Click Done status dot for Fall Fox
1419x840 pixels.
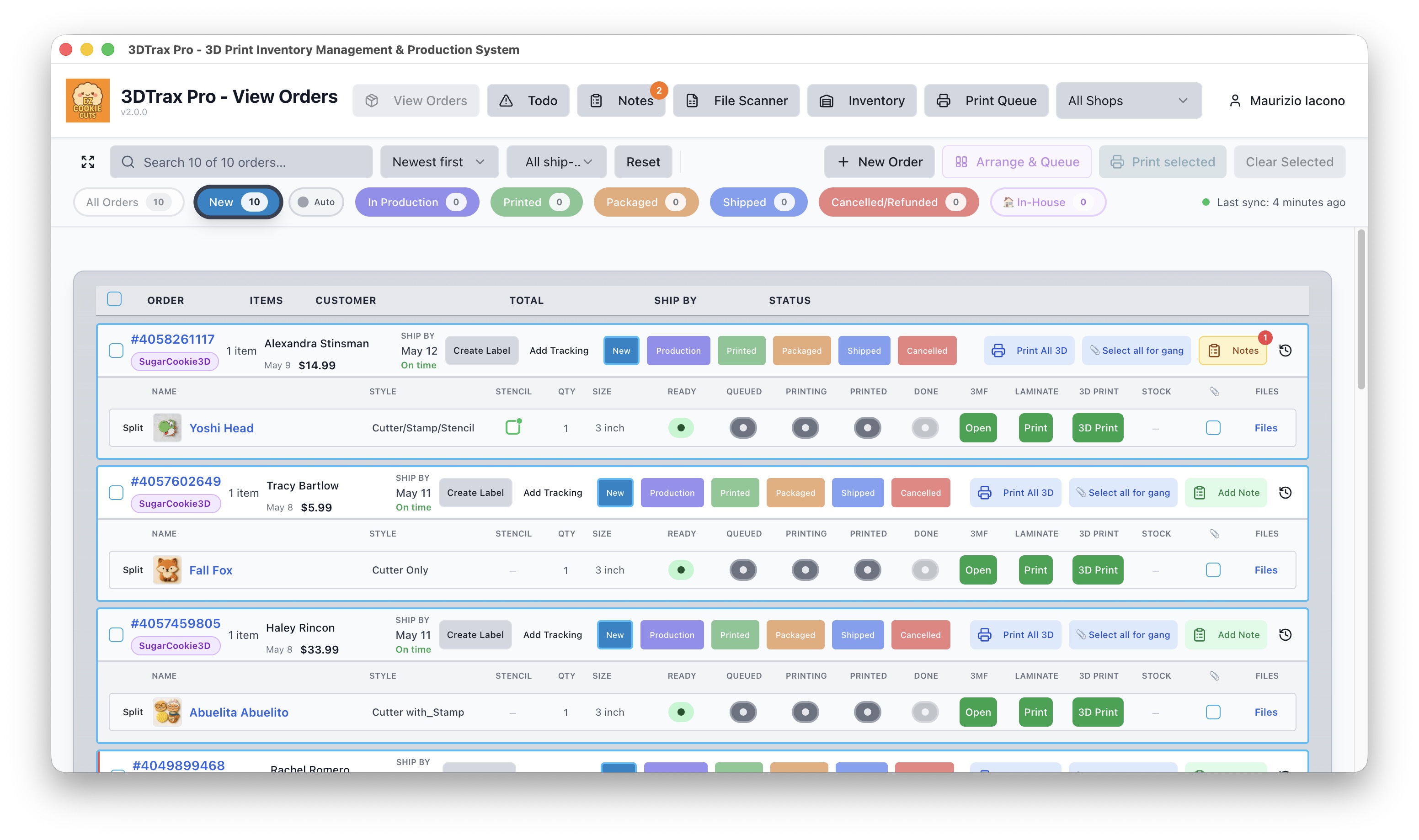[925, 570]
